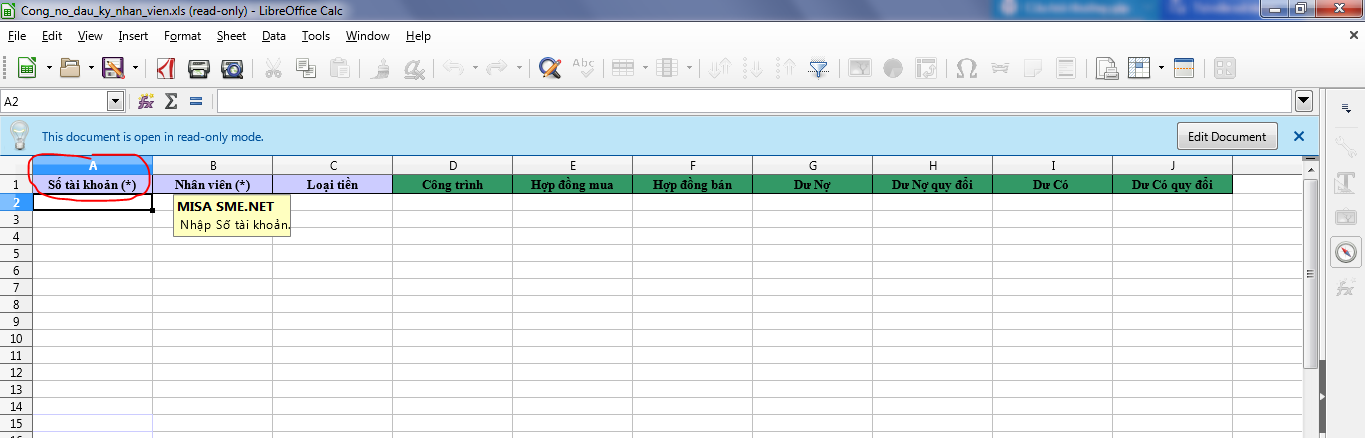Click the Edit Document button
The width and height of the screenshot is (1365, 438).
(1227, 136)
